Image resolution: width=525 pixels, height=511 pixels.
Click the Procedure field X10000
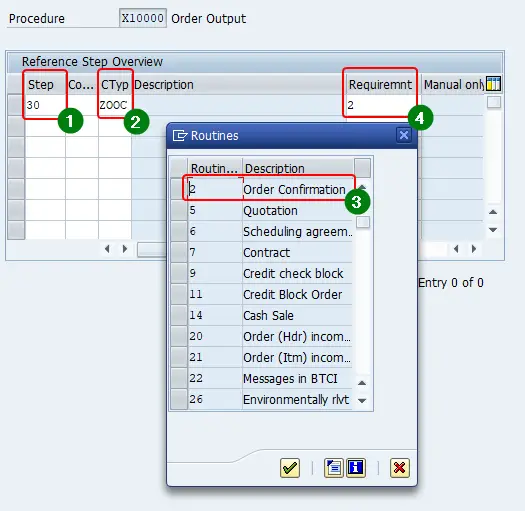pyautogui.click(x=143, y=18)
